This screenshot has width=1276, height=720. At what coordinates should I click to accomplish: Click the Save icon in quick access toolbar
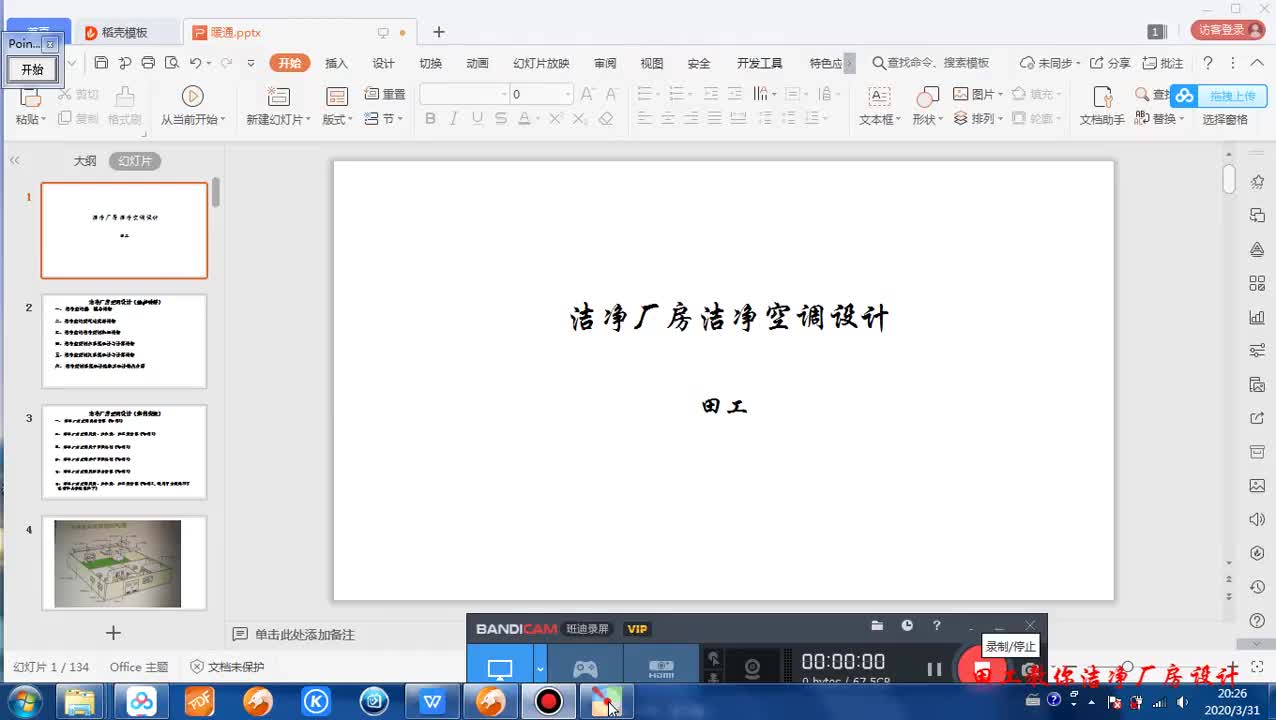click(101, 63)
